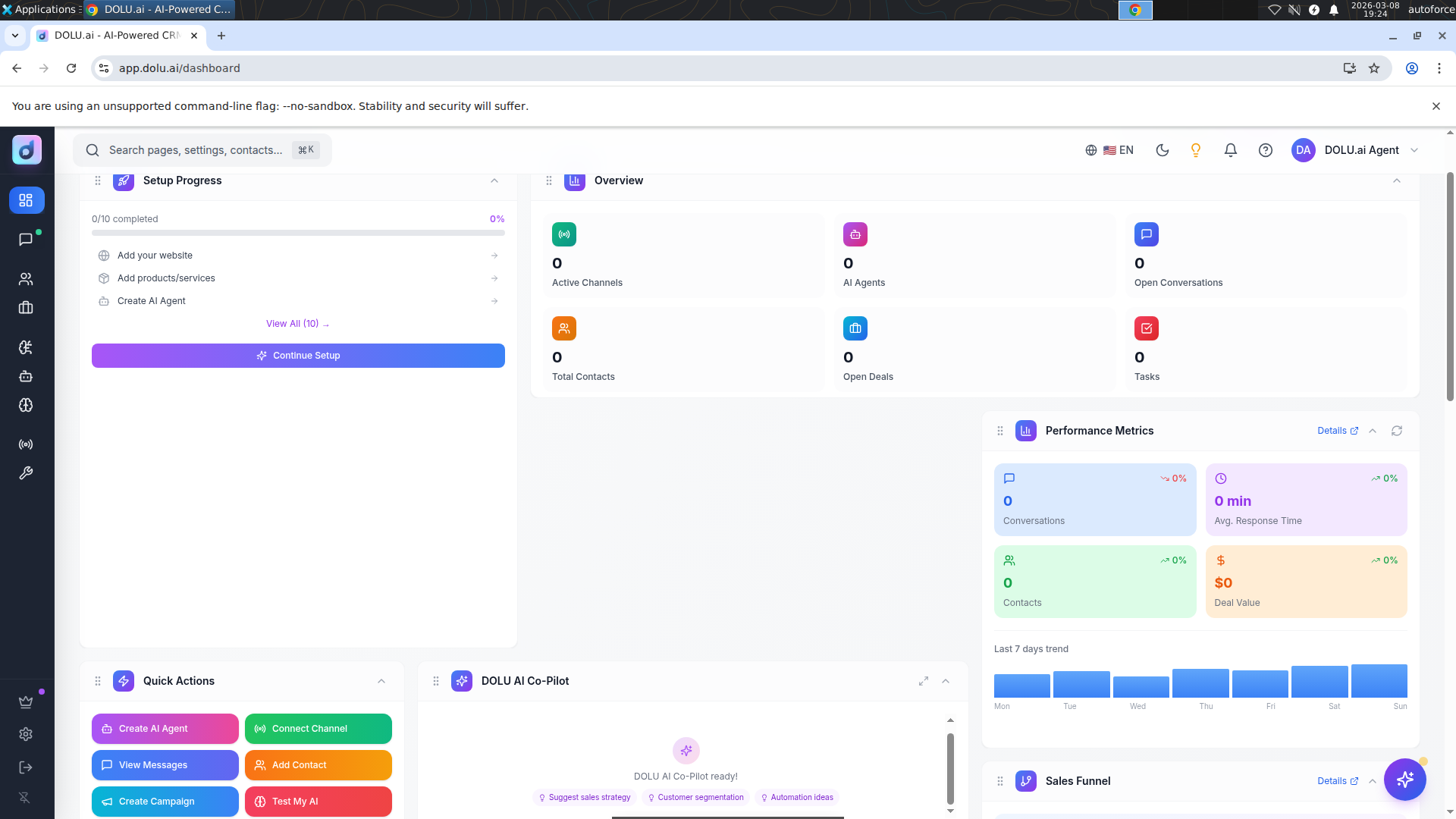
Task: Open the Messages chat icon in sidebar
Action: (27, 240)
